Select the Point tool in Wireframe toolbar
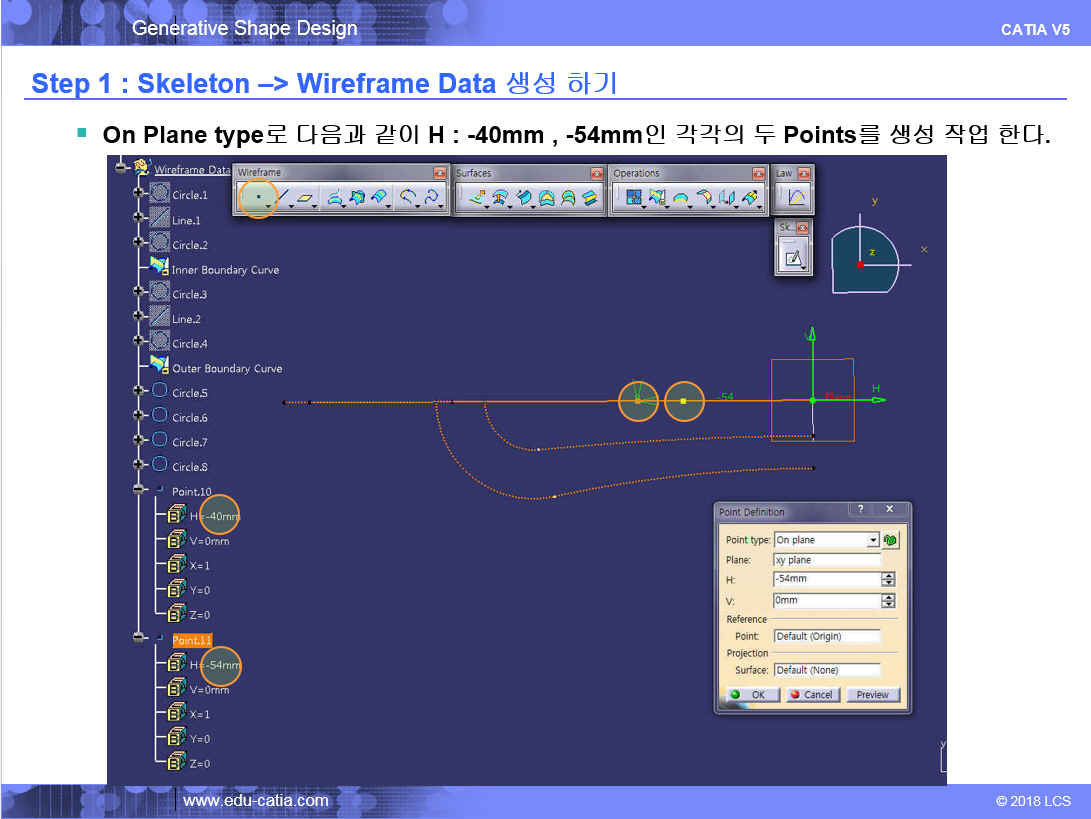1091x819 pixels. (x=258, y=199)
